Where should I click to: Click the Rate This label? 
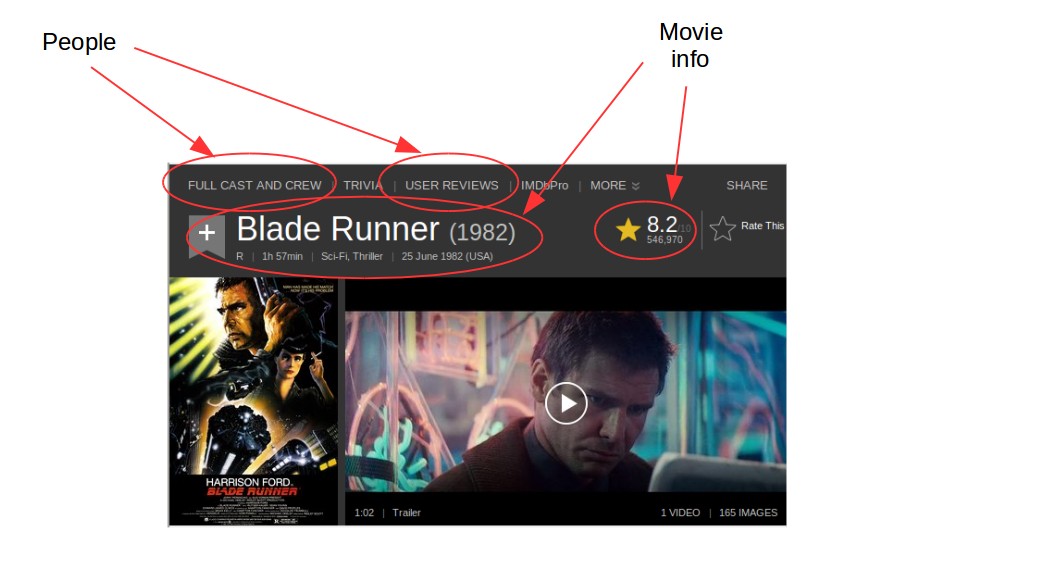(762, 226)
